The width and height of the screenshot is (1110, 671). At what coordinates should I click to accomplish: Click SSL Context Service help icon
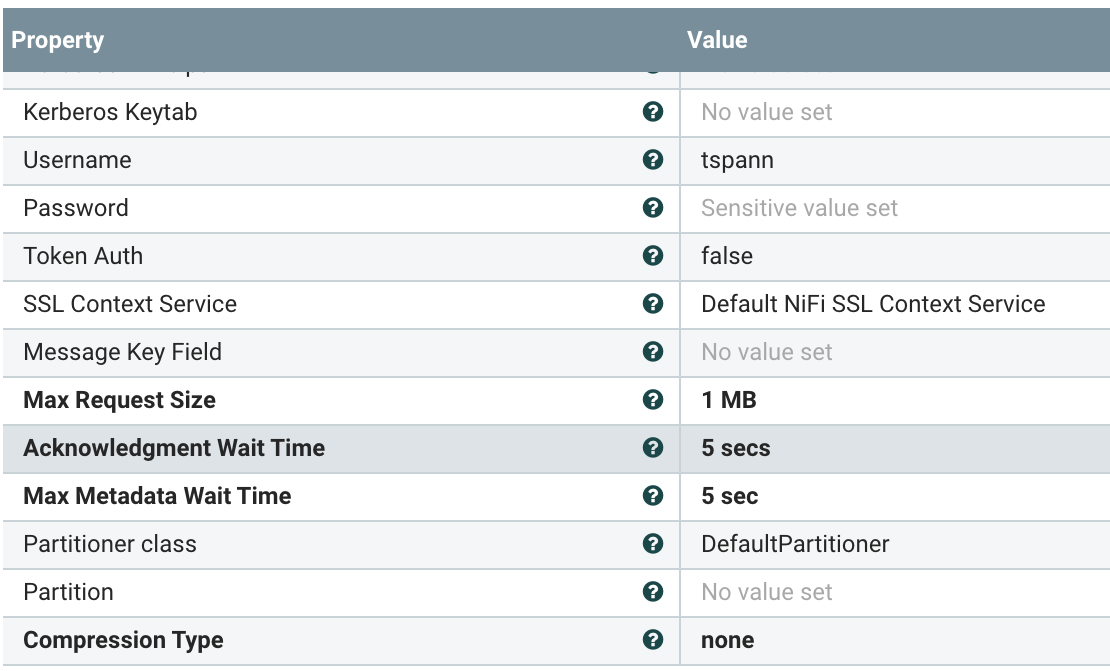653,304
